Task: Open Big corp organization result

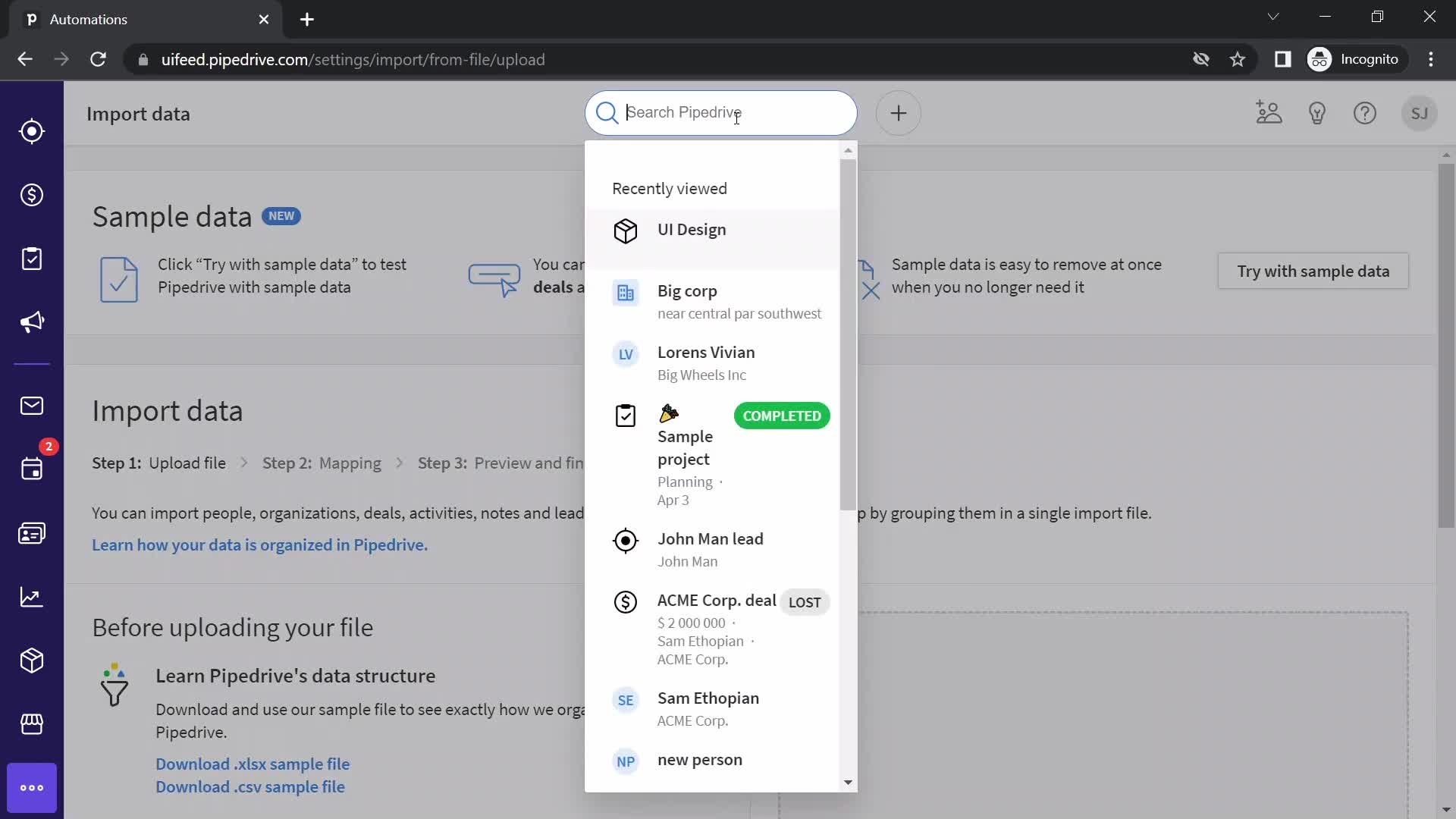Action: click(x=712, y=301)
